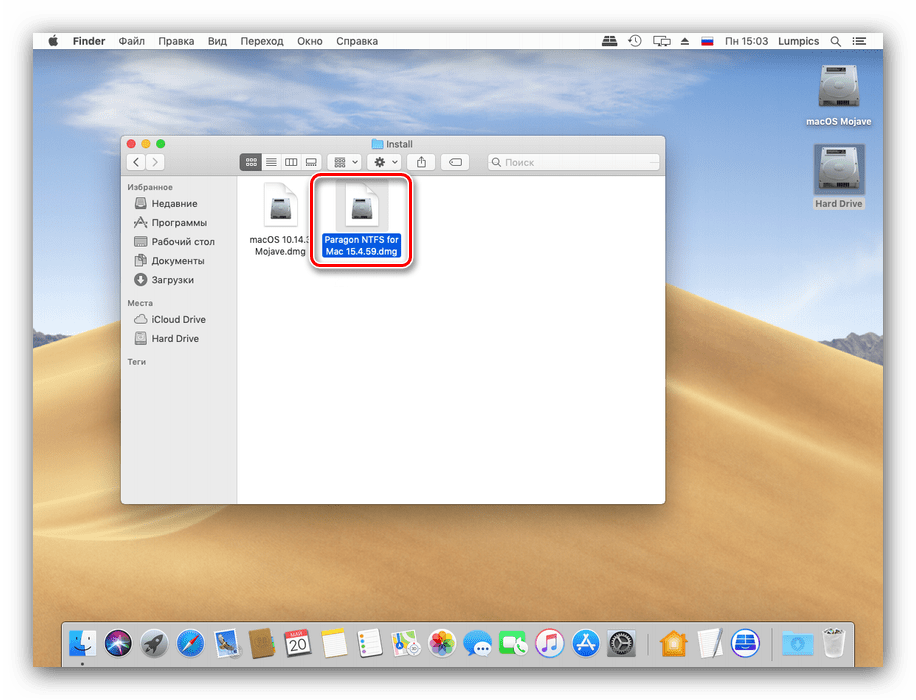Open iTunes music from the Dock
This screenshot has height=700, width=916.
coord(550,644)
